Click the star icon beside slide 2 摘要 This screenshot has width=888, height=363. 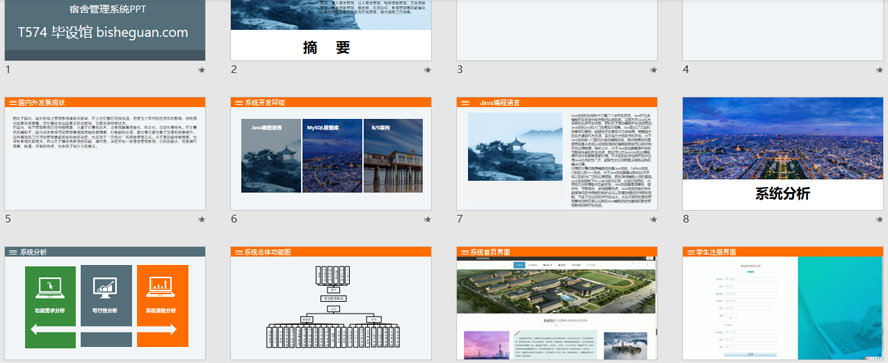[x=428, y=70]
